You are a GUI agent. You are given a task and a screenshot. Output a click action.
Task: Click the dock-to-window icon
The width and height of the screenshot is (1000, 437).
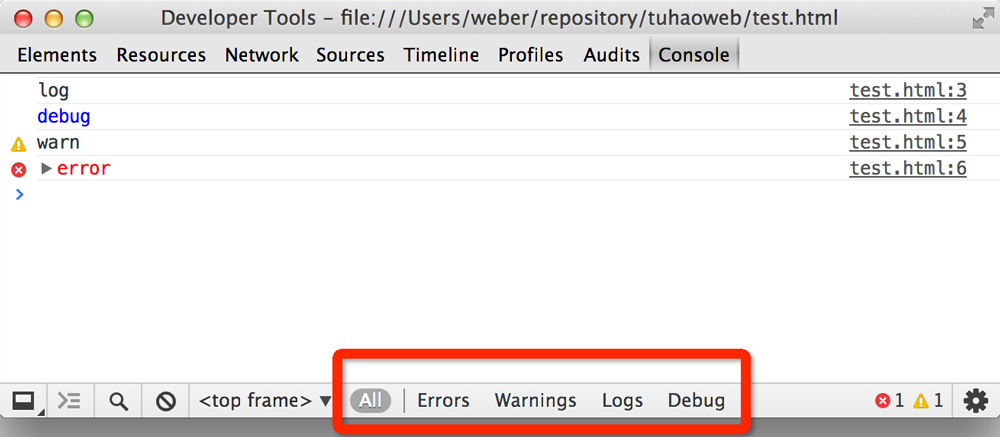point(22,401)
